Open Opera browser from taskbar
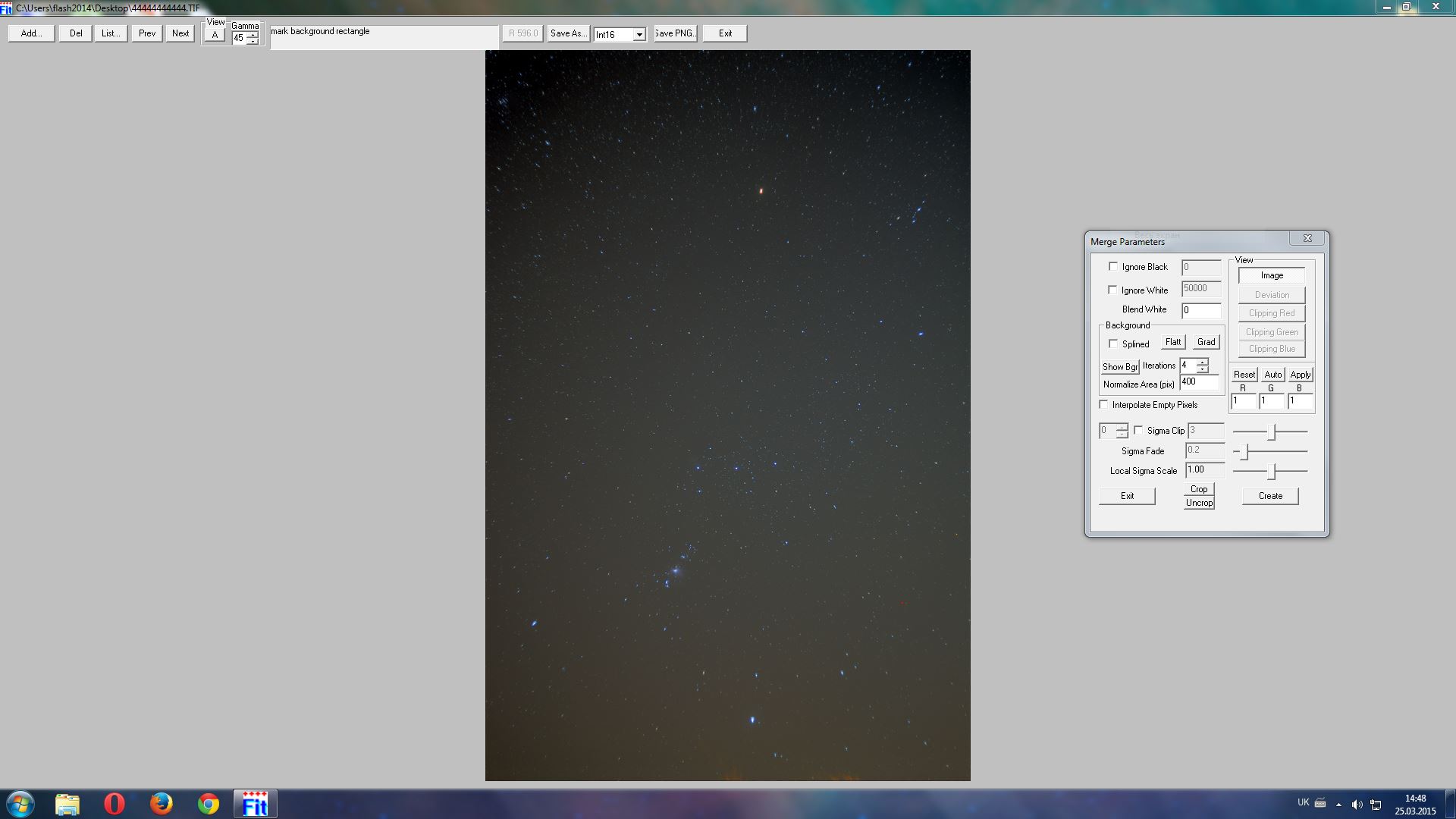The image size is (1456, 819). [115, 804]
